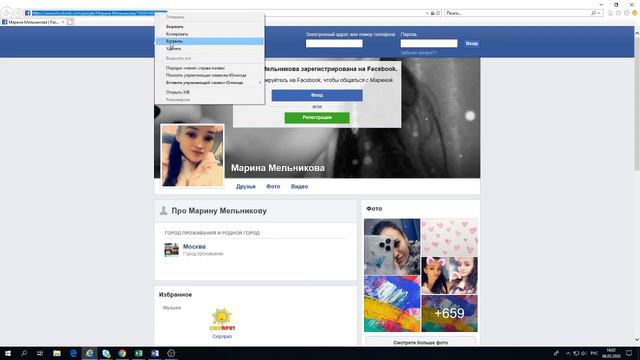The width and height of the screenshot is (640, 360).
Task: Choose Удалить in the context menu
Action: point(209,49)
